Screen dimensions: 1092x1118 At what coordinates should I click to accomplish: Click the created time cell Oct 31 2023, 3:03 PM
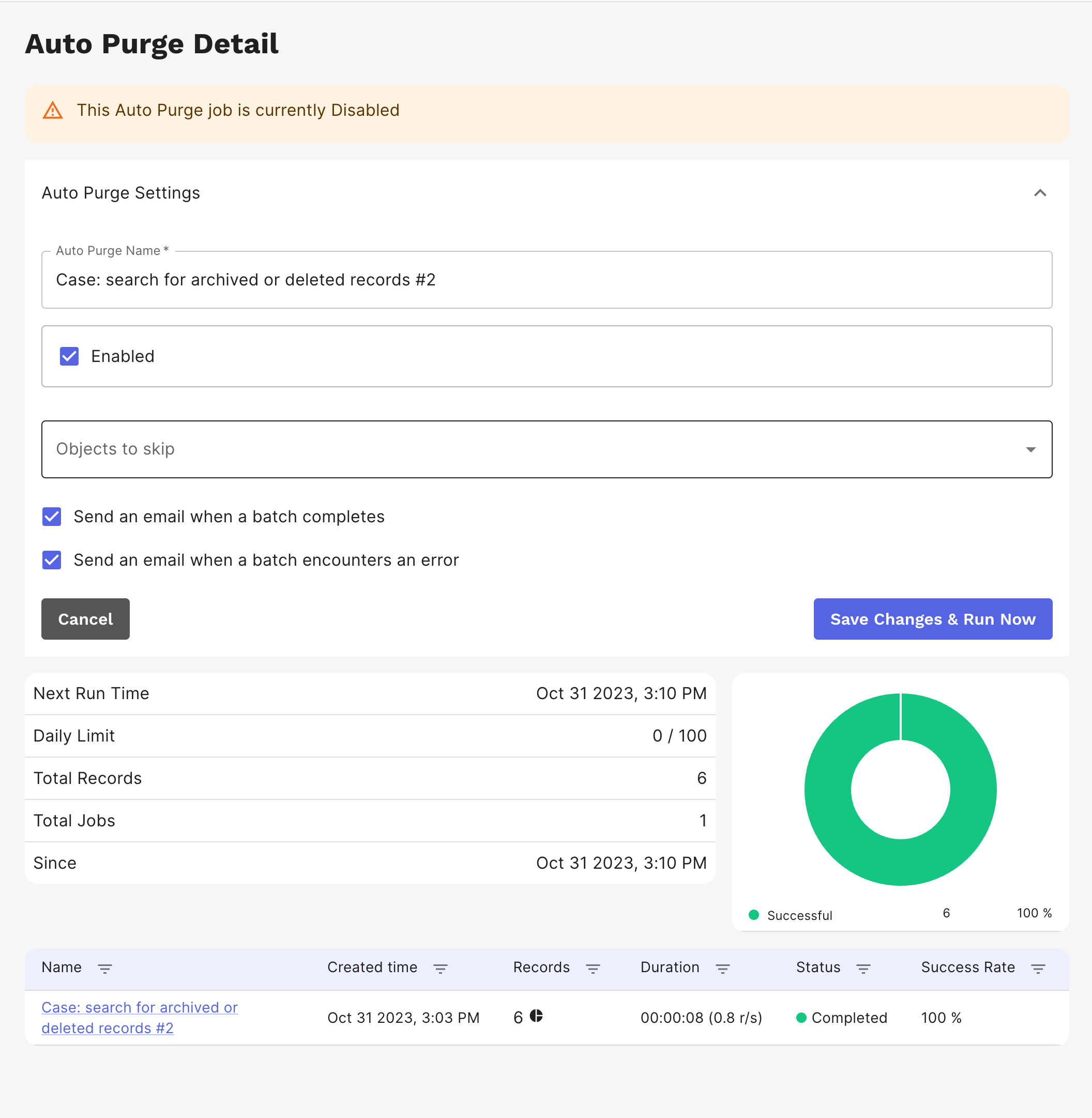tap(403, 1018)
